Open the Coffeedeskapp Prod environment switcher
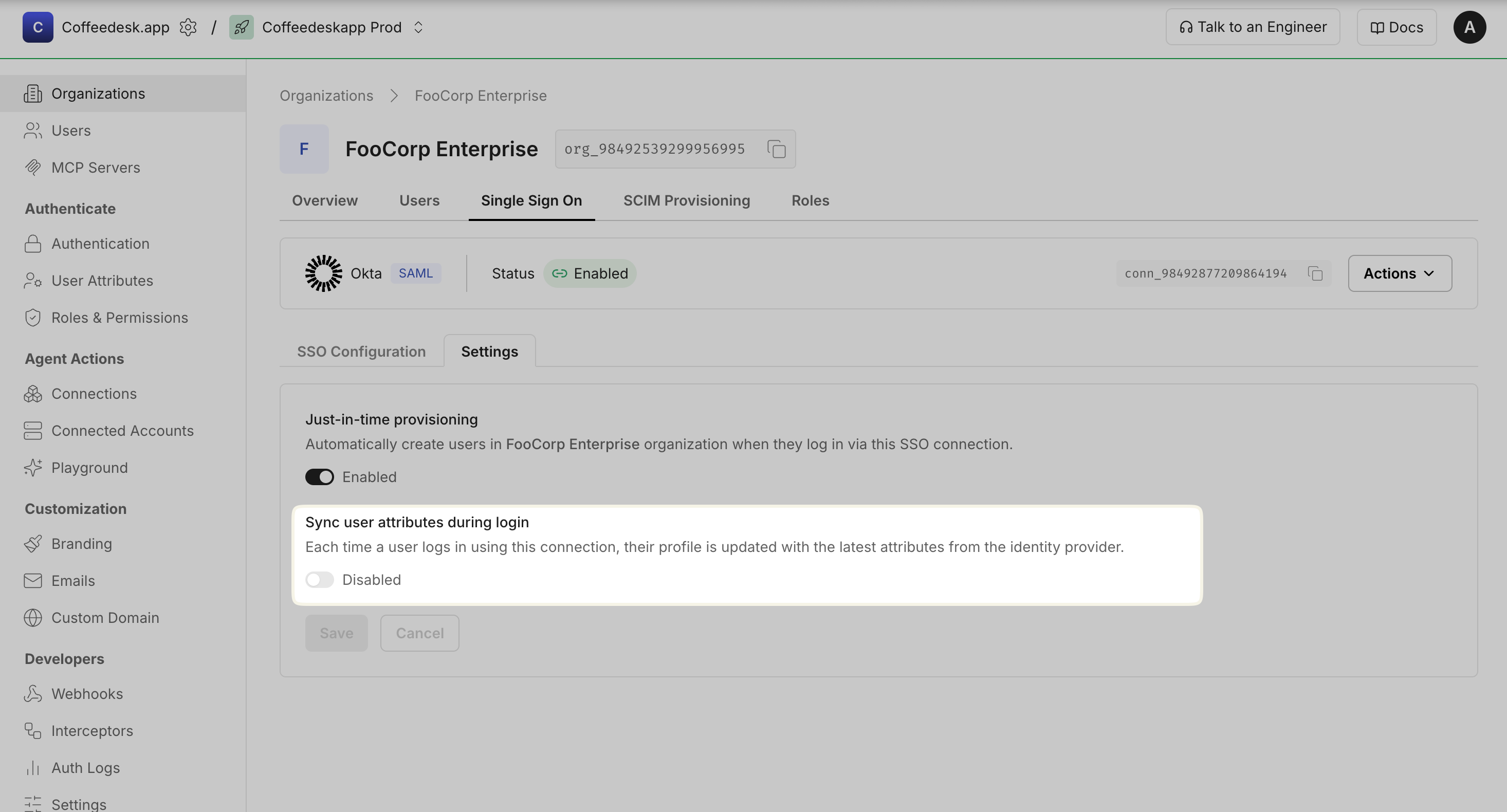Viewport: 1507px width, 812px height. (x=418, y=28)
